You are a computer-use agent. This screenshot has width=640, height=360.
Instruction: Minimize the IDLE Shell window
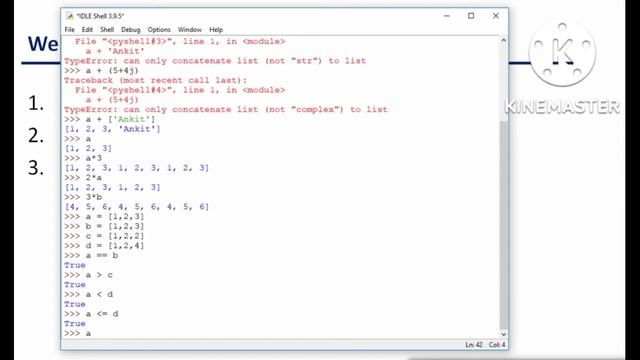[x=447, y=16]
